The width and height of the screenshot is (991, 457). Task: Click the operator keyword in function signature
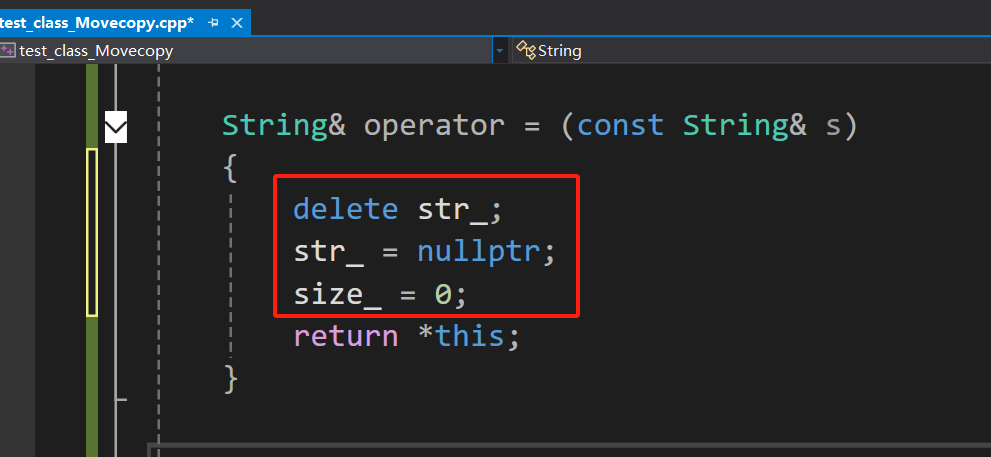pos(434,126)
